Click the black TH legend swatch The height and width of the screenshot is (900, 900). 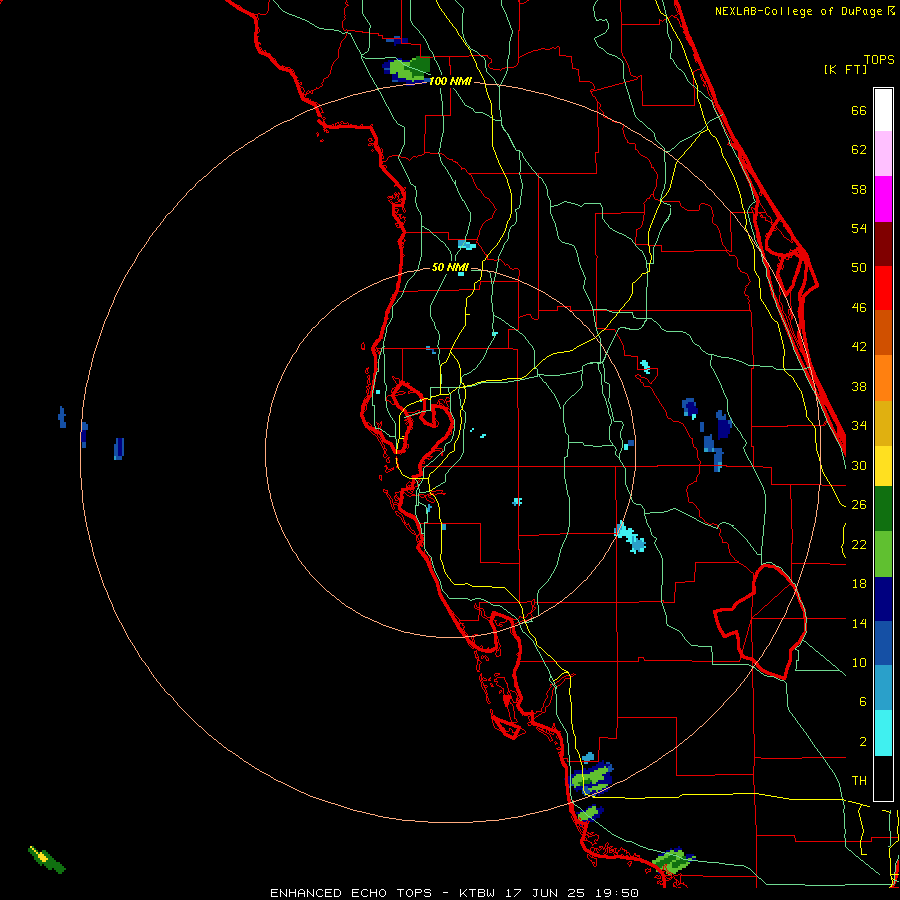coord(883,778)
